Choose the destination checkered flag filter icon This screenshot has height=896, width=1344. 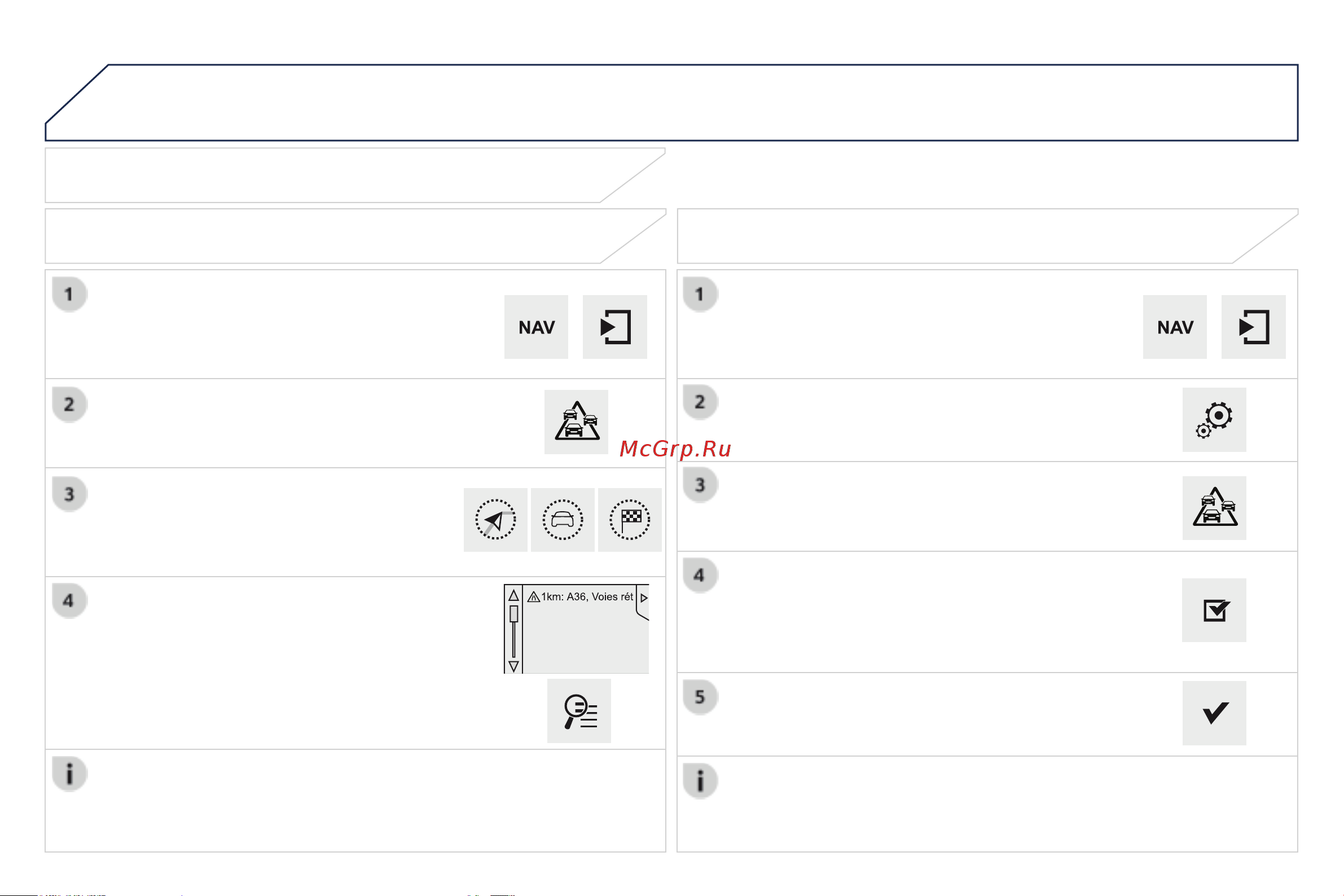[630, 520]
